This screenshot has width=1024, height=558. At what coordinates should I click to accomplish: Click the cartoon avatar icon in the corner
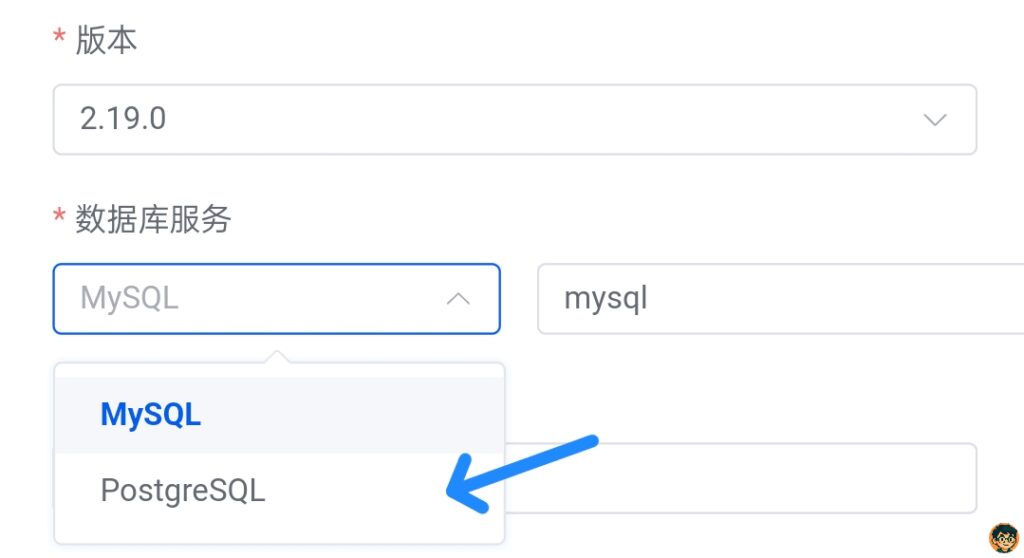pyautogui.click(x=1004, y=538)
